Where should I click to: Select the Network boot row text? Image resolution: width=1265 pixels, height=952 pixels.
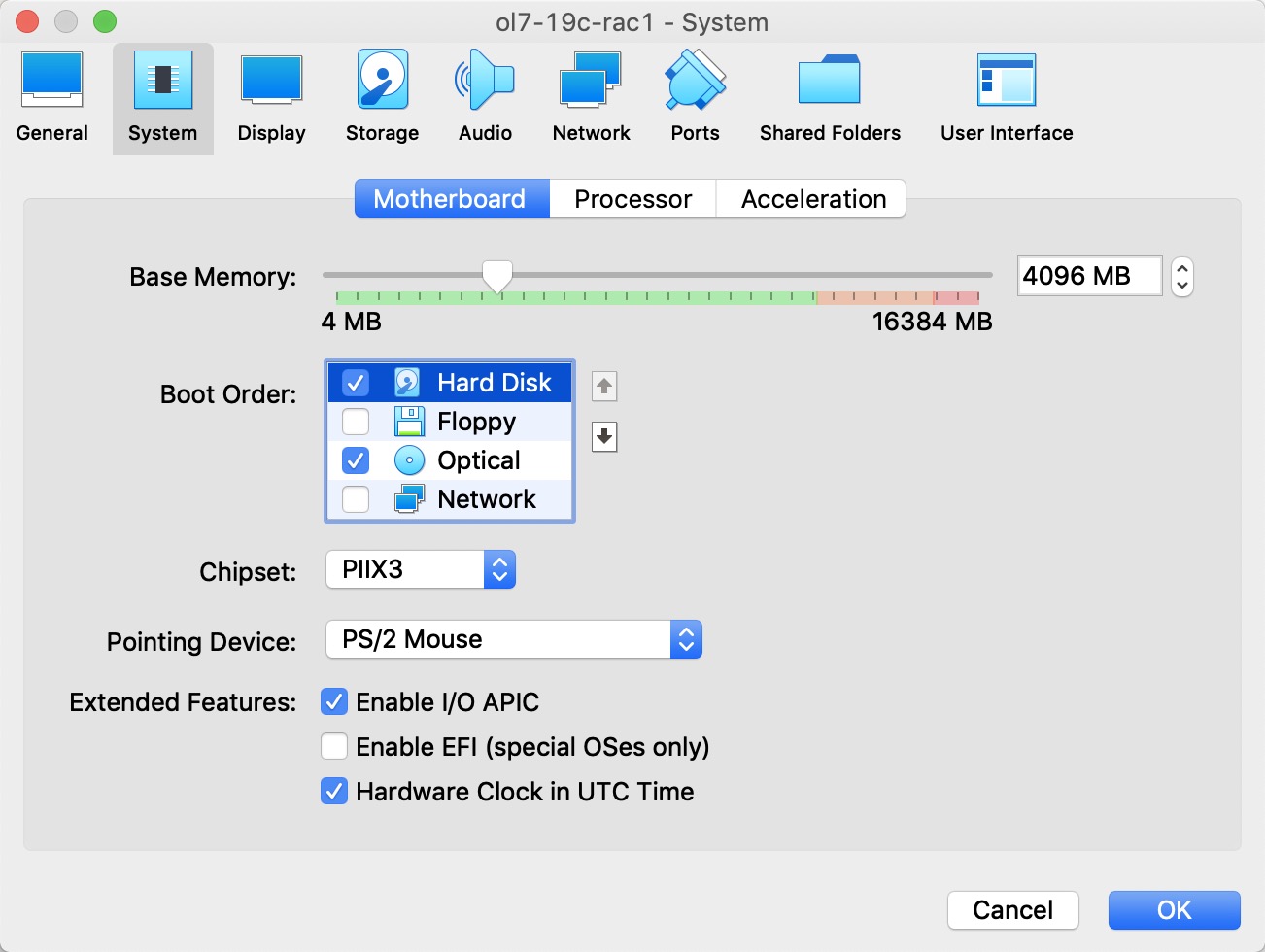click(x=487, y=499)
